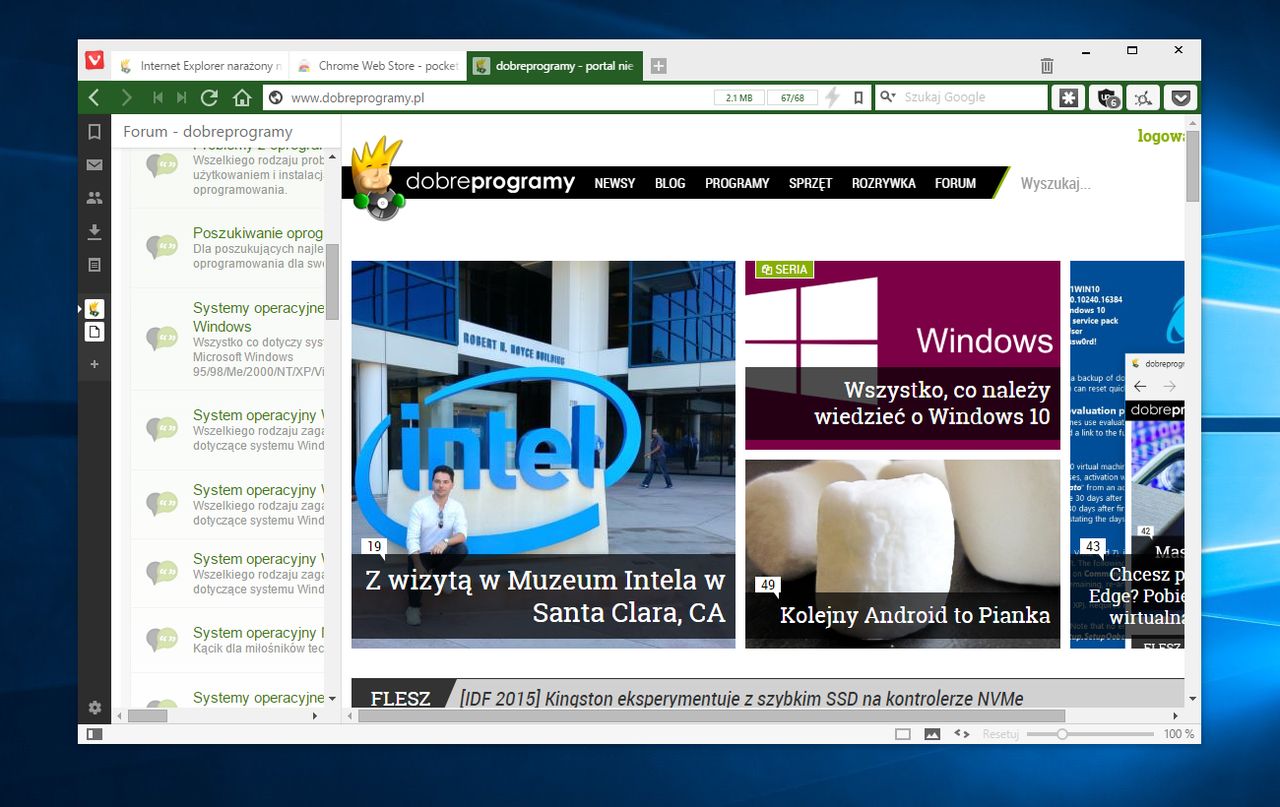
Task: Open page actions code icon
Action: point(961,734)
